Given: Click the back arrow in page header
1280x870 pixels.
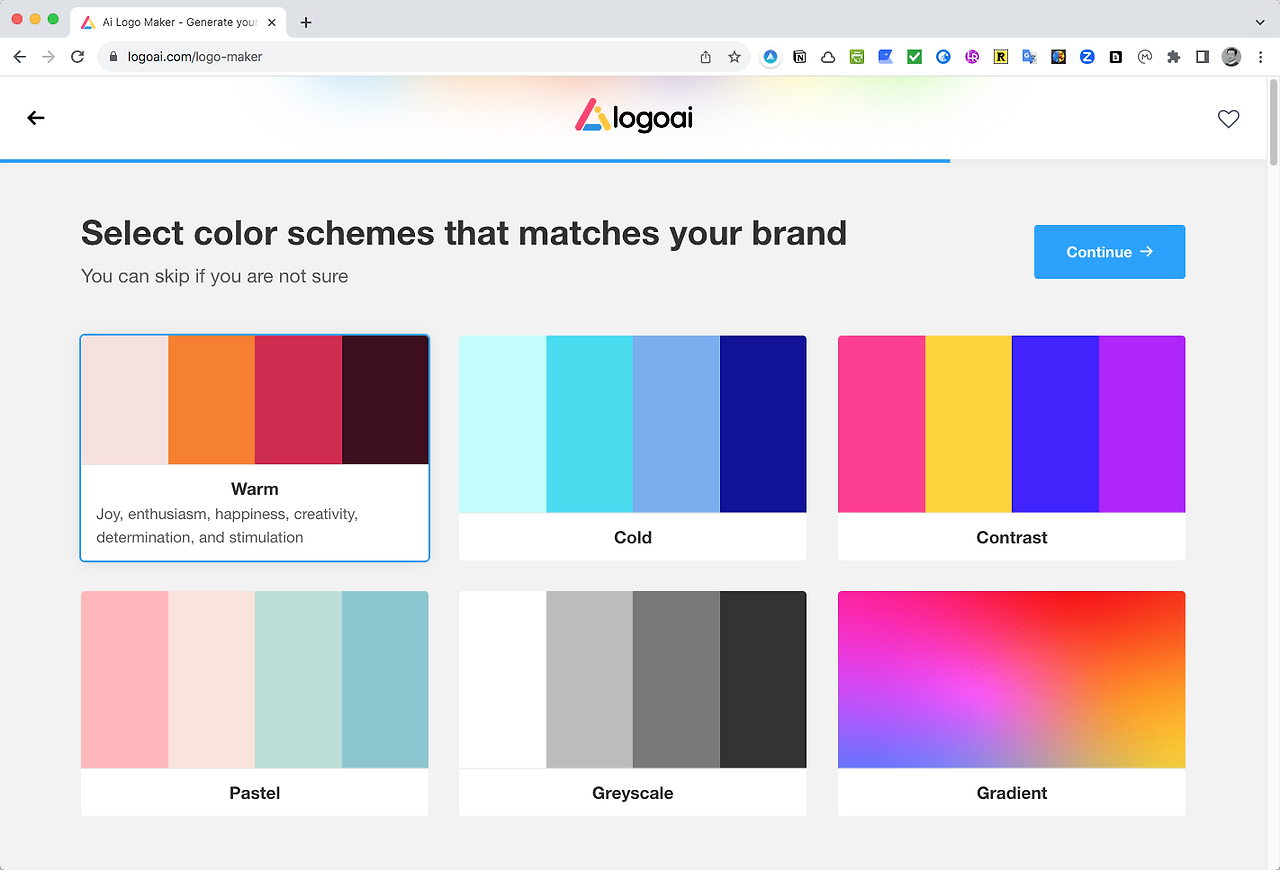Looking at the screenshot, I should [x=36, y=118].
